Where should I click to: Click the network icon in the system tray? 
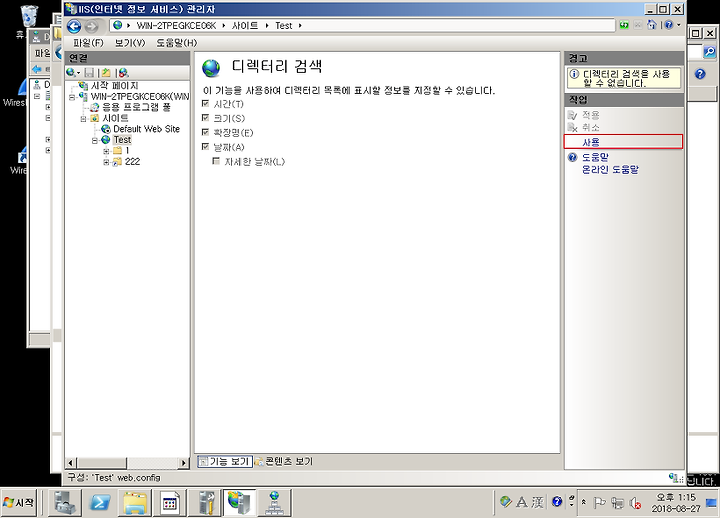[x=618, y=503]
